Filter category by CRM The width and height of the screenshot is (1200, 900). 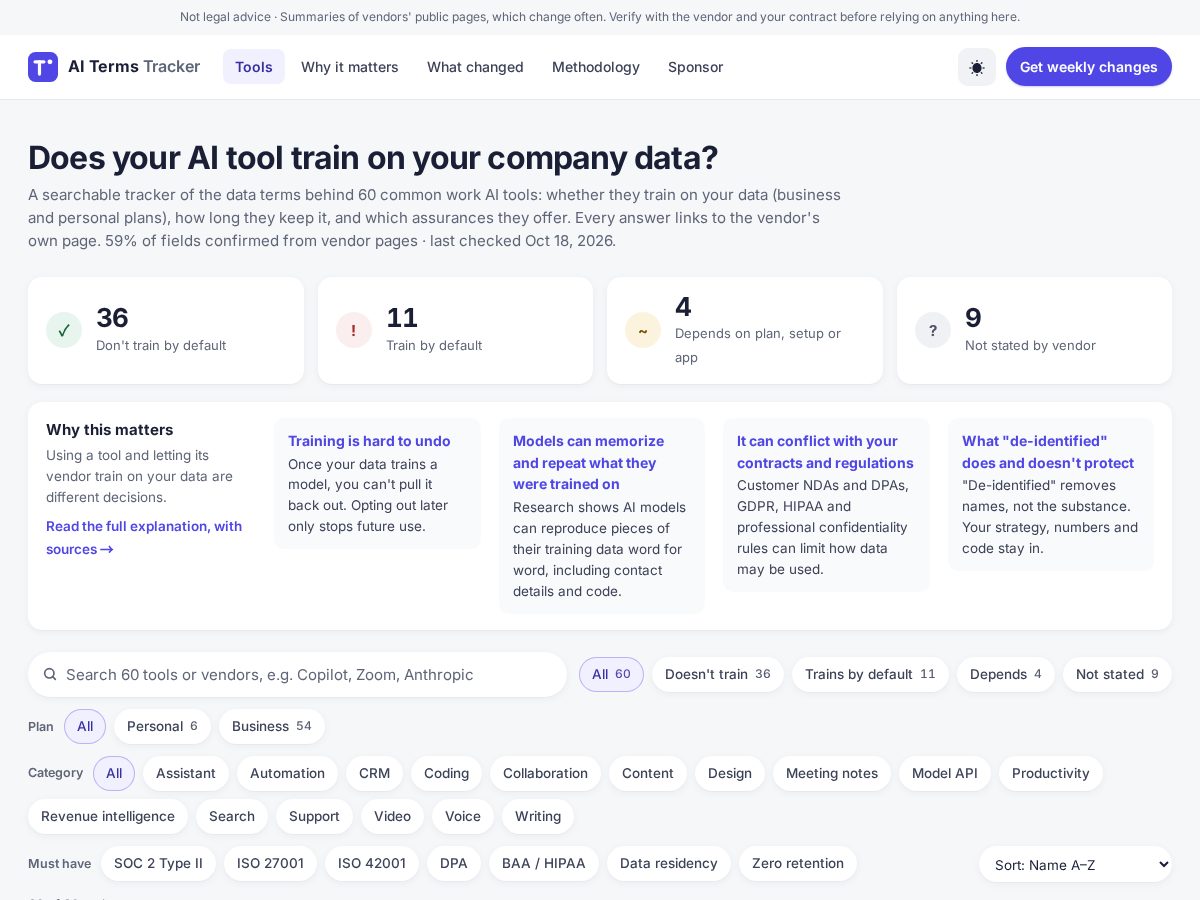pos(375,773)
